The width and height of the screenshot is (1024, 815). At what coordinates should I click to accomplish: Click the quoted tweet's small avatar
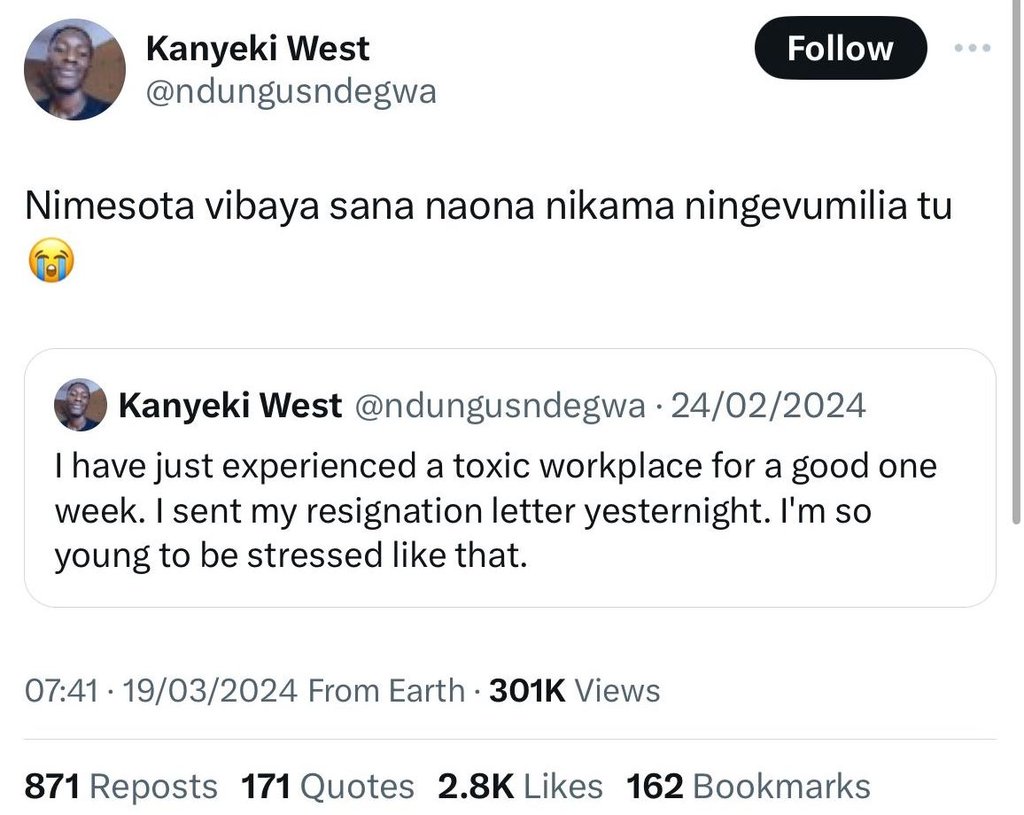(x=81, y=405)
